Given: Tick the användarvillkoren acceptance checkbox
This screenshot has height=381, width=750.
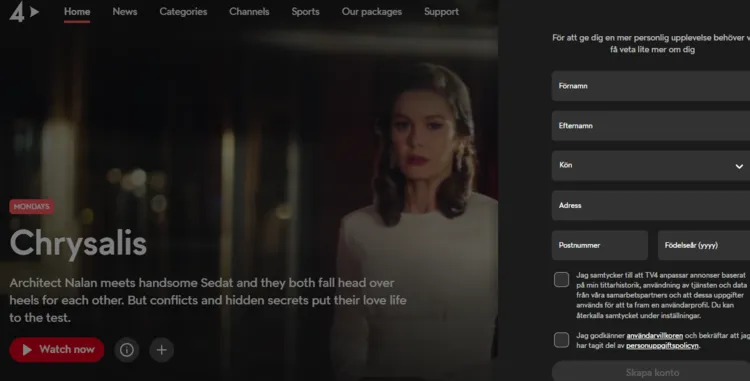Looking at the screenshot, I should (x=562, y=340).
